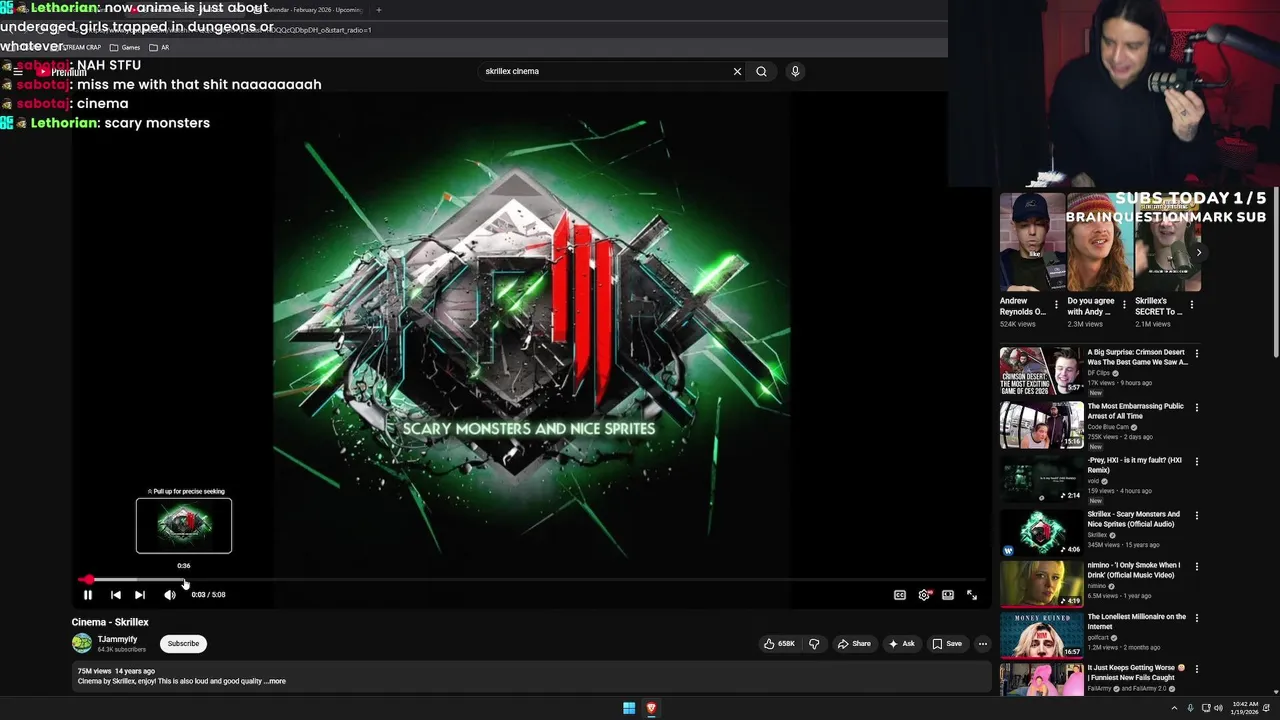
Task: Open the video player settings gear
Action: pos(924,595)
